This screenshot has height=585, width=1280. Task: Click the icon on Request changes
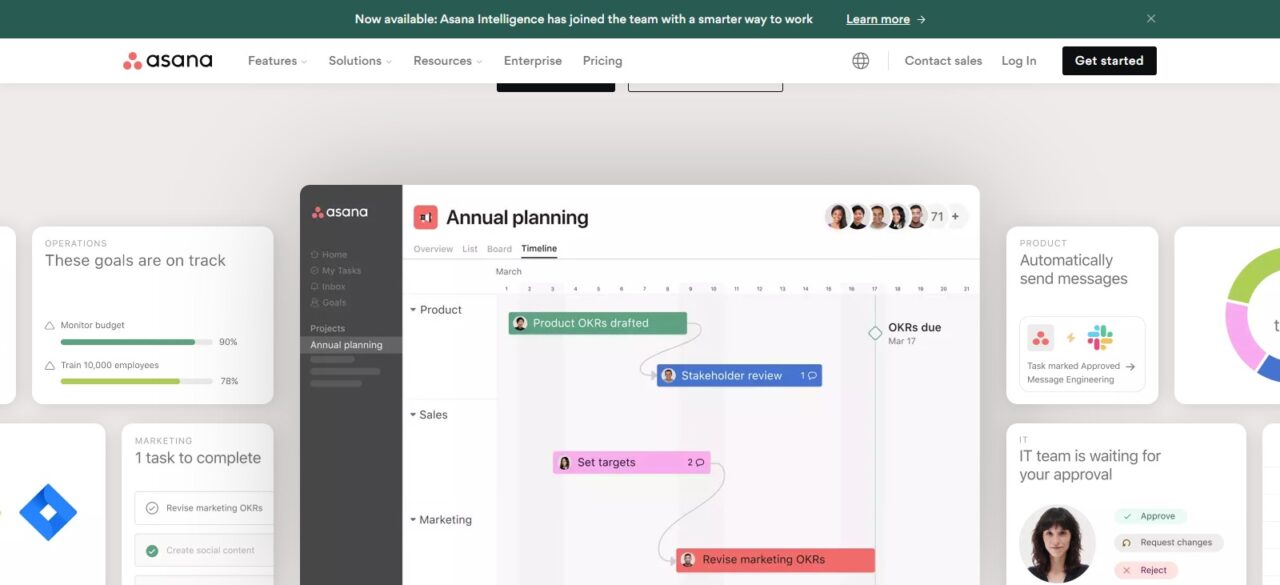coord(1127,543)
